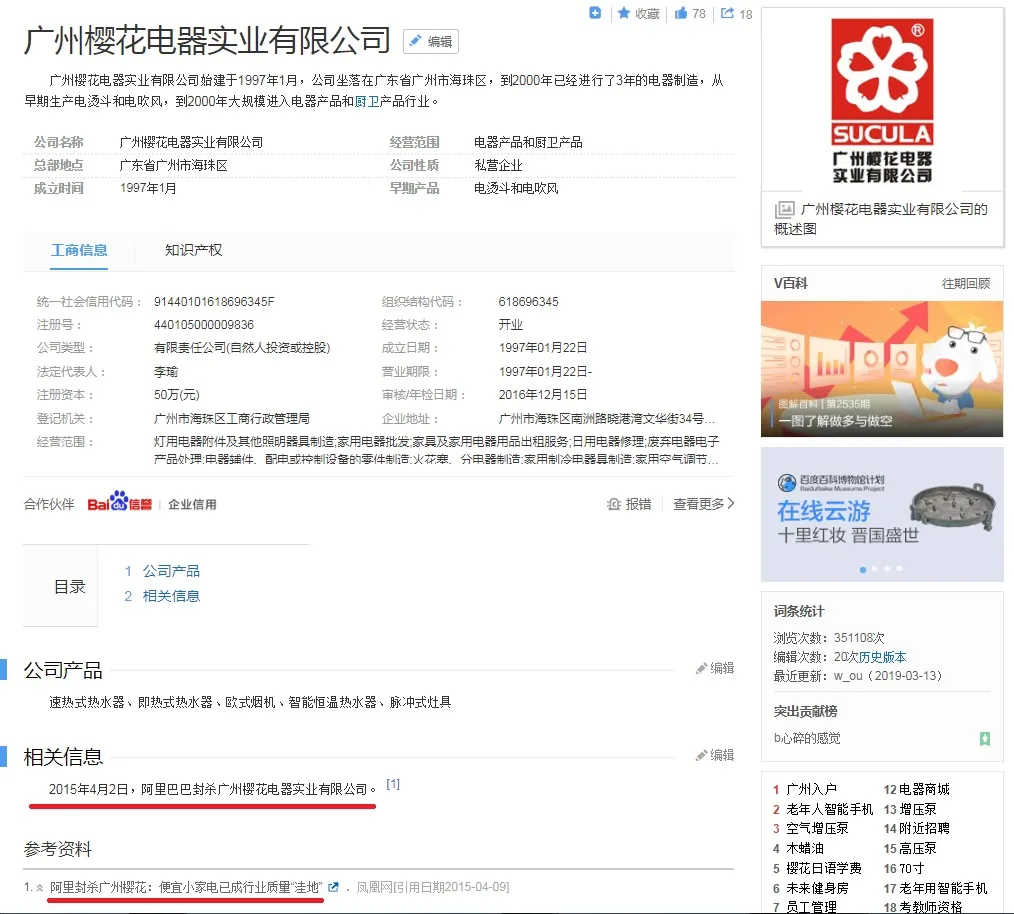Open the hot search 增压泵
The image size is (1014, 914).
click(918, 809)
